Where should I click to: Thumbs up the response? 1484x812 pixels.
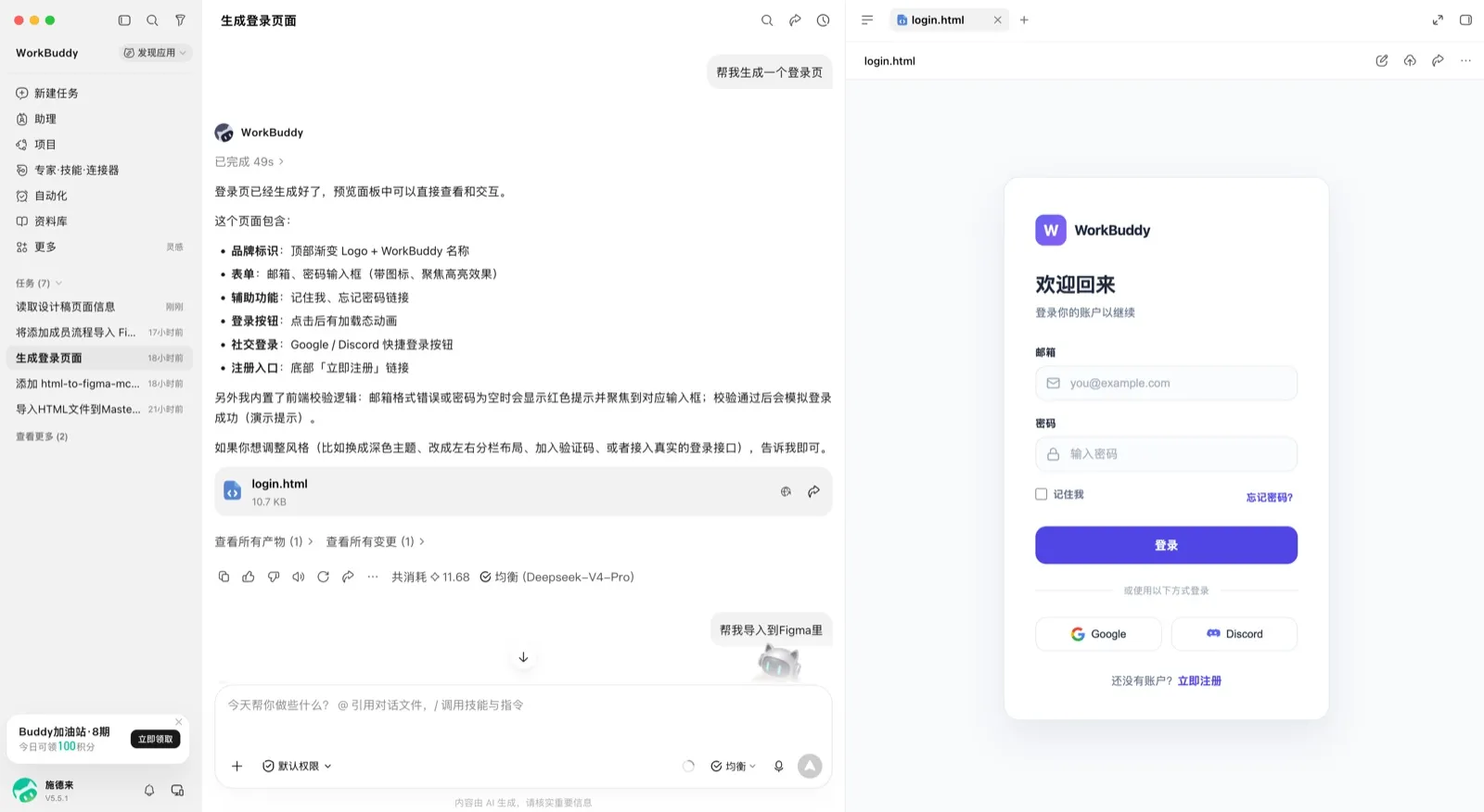pyautogui.click(x=249, y=577)
